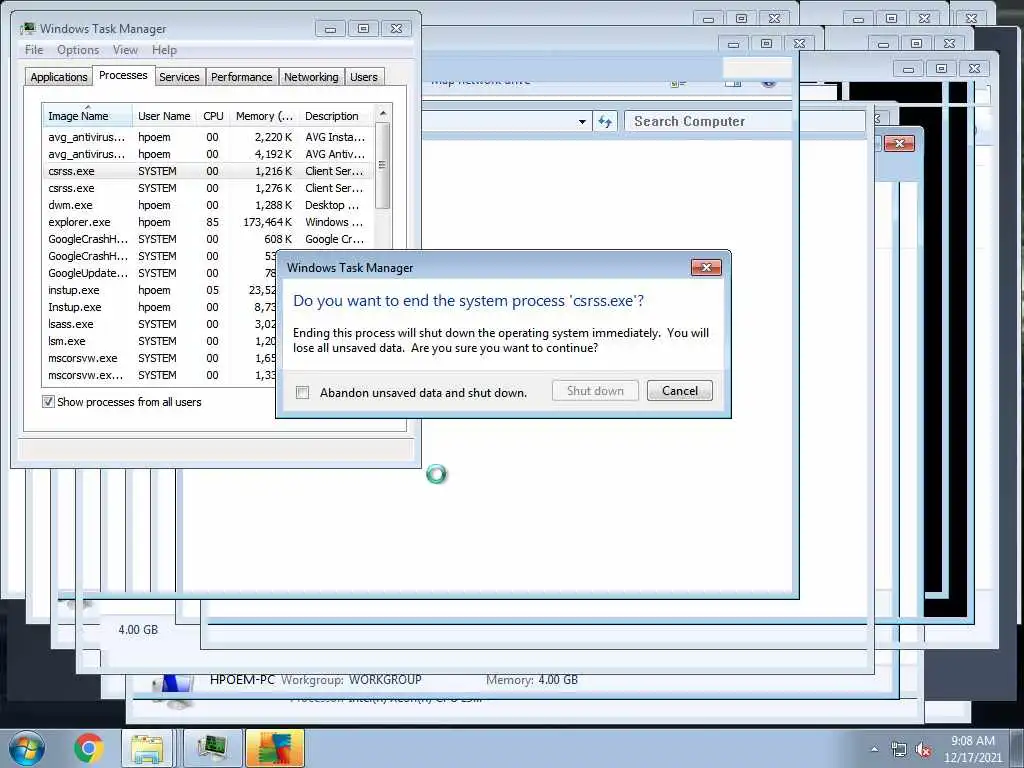Sort by Image Name column header
This screenshot has width=1024, height=768.
point(87,116)
